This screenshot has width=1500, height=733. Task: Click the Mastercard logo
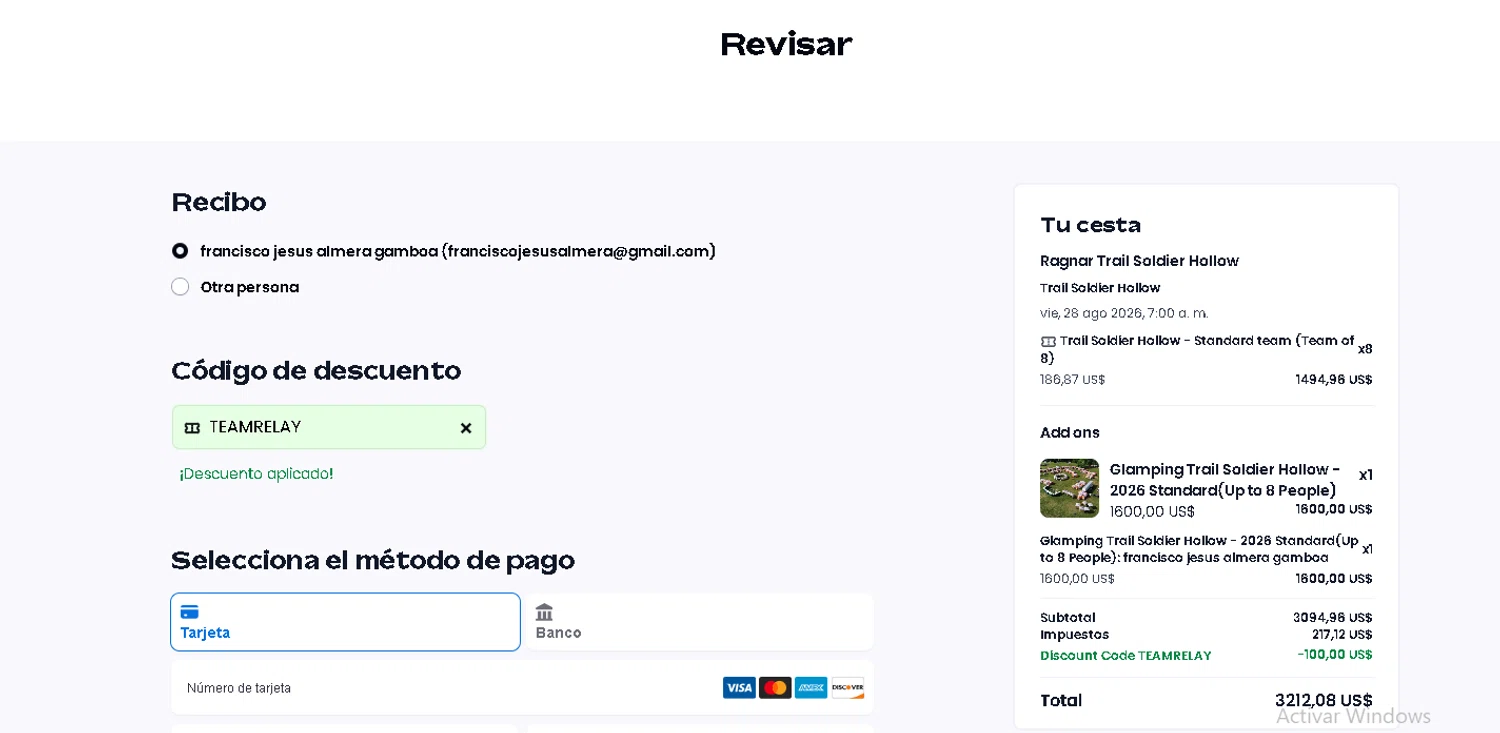click(775, 688)
